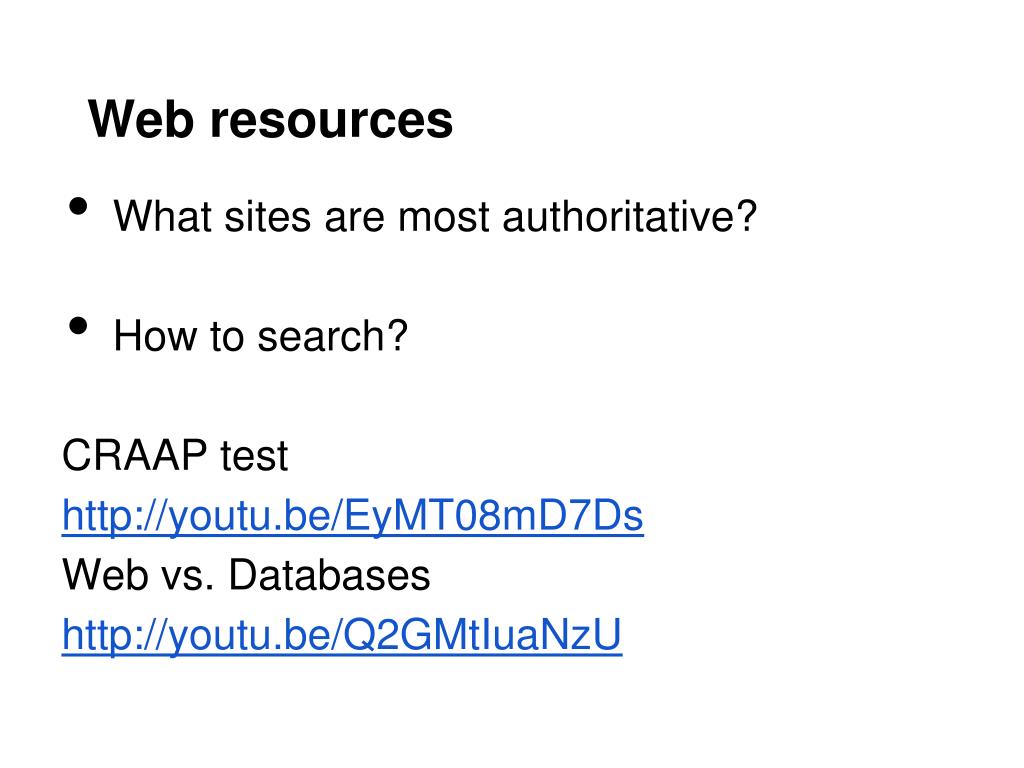The image size is (1024, 768).
Task: Click the word 'CRAAP' above the first link
Action: (135, 455)
